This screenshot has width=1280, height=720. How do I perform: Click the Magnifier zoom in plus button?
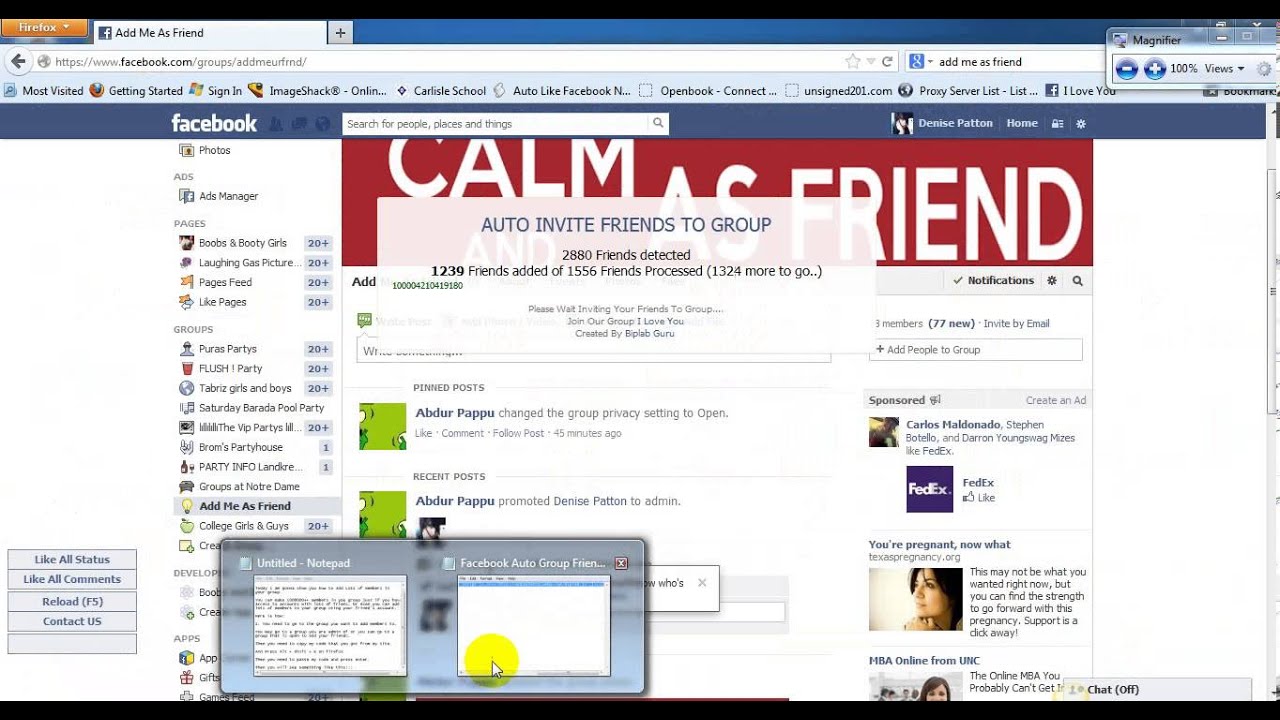(1155, 69)
